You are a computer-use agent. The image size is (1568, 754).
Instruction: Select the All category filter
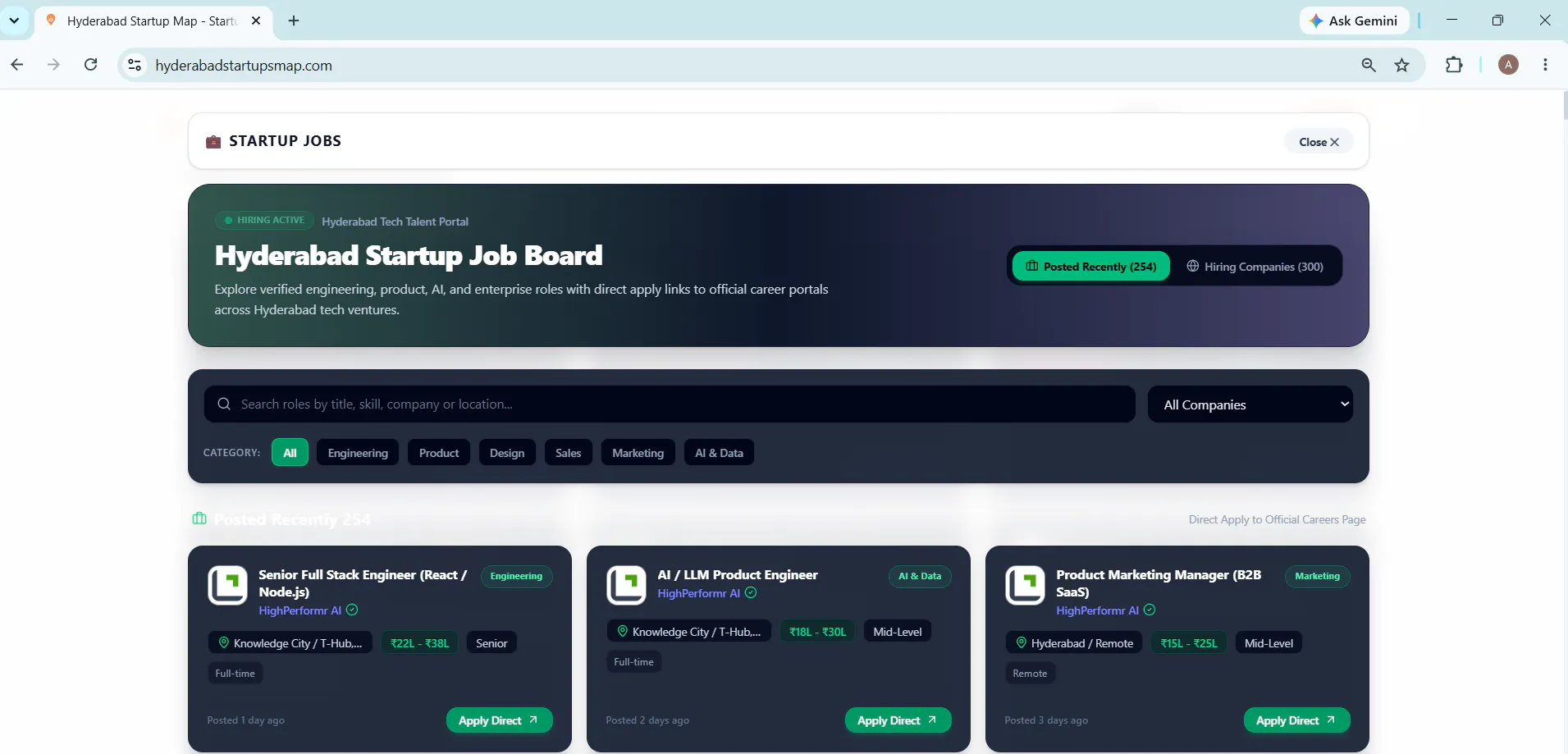[290, 453]
